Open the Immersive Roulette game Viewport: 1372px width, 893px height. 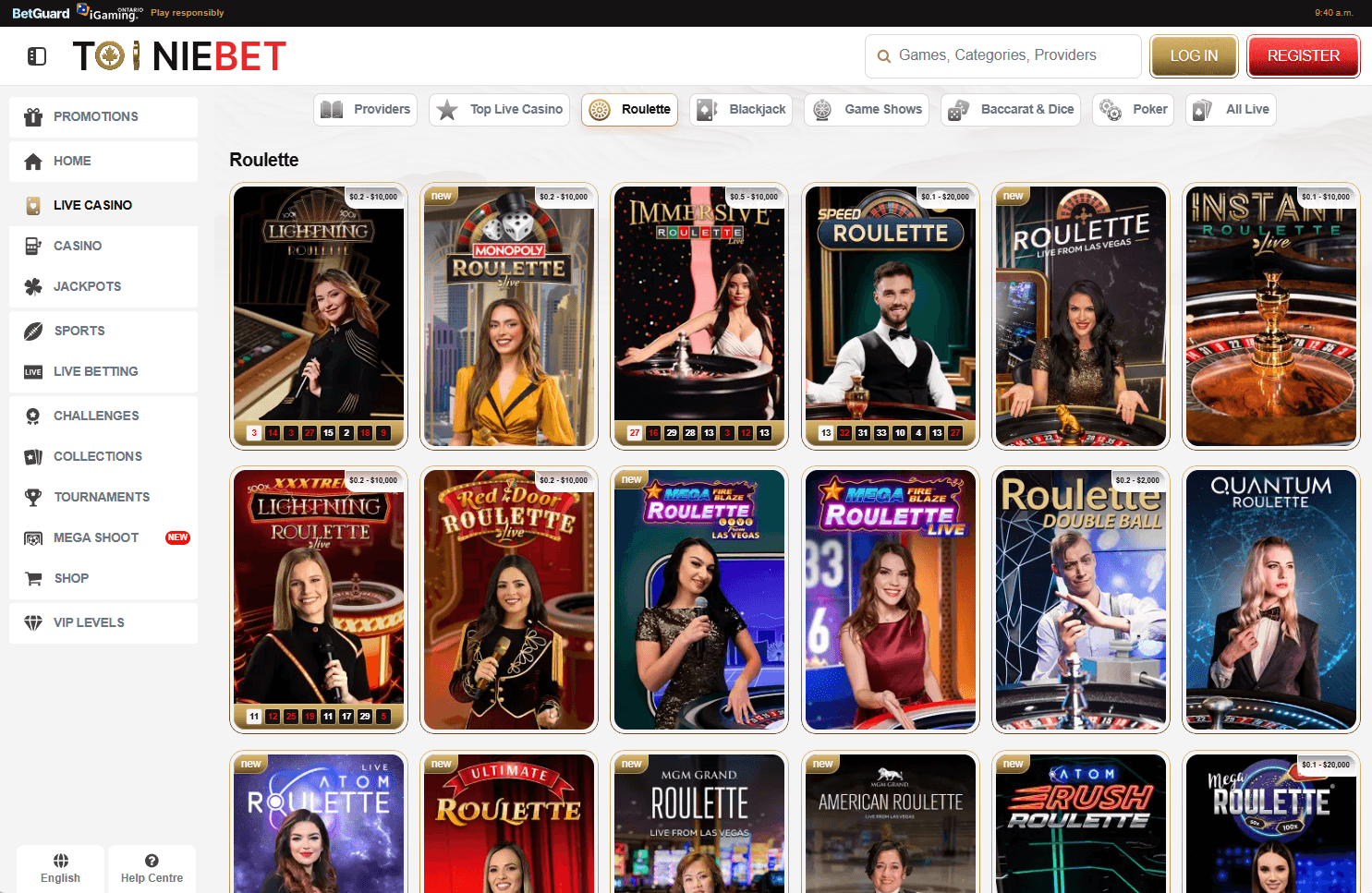699,316
